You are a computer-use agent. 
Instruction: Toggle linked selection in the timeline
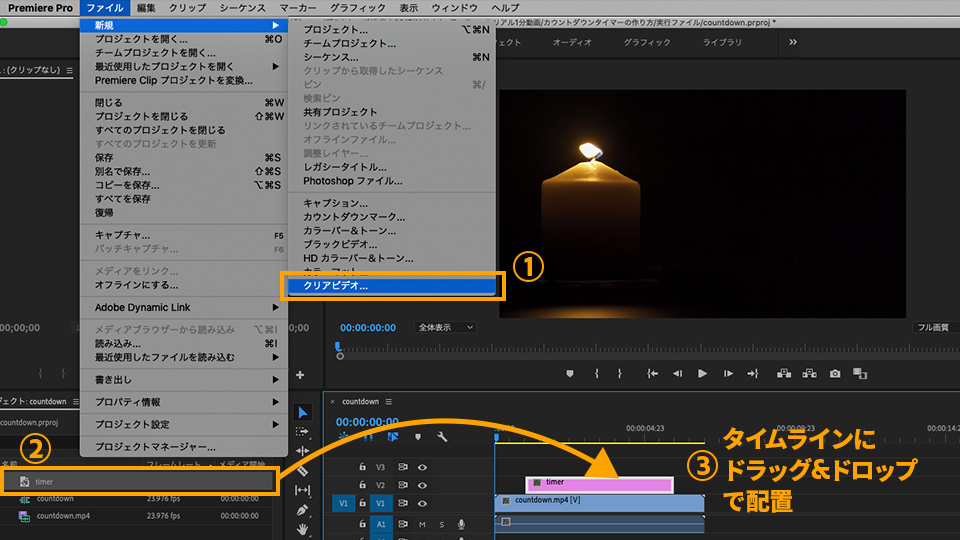(392, 437)
